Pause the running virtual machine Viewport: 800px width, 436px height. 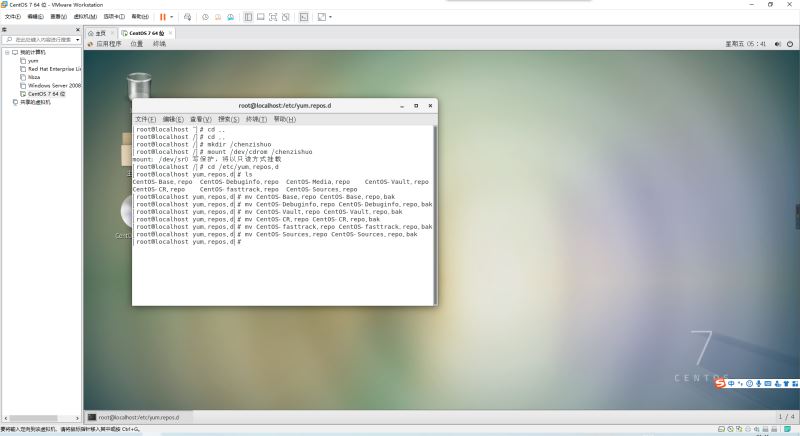click(163, 17)
